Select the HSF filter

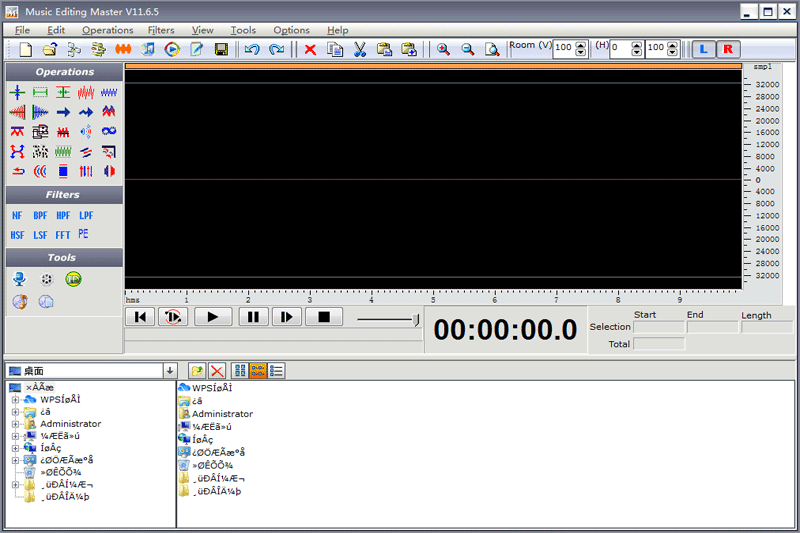pyautogui.click(x=17, y=235)
